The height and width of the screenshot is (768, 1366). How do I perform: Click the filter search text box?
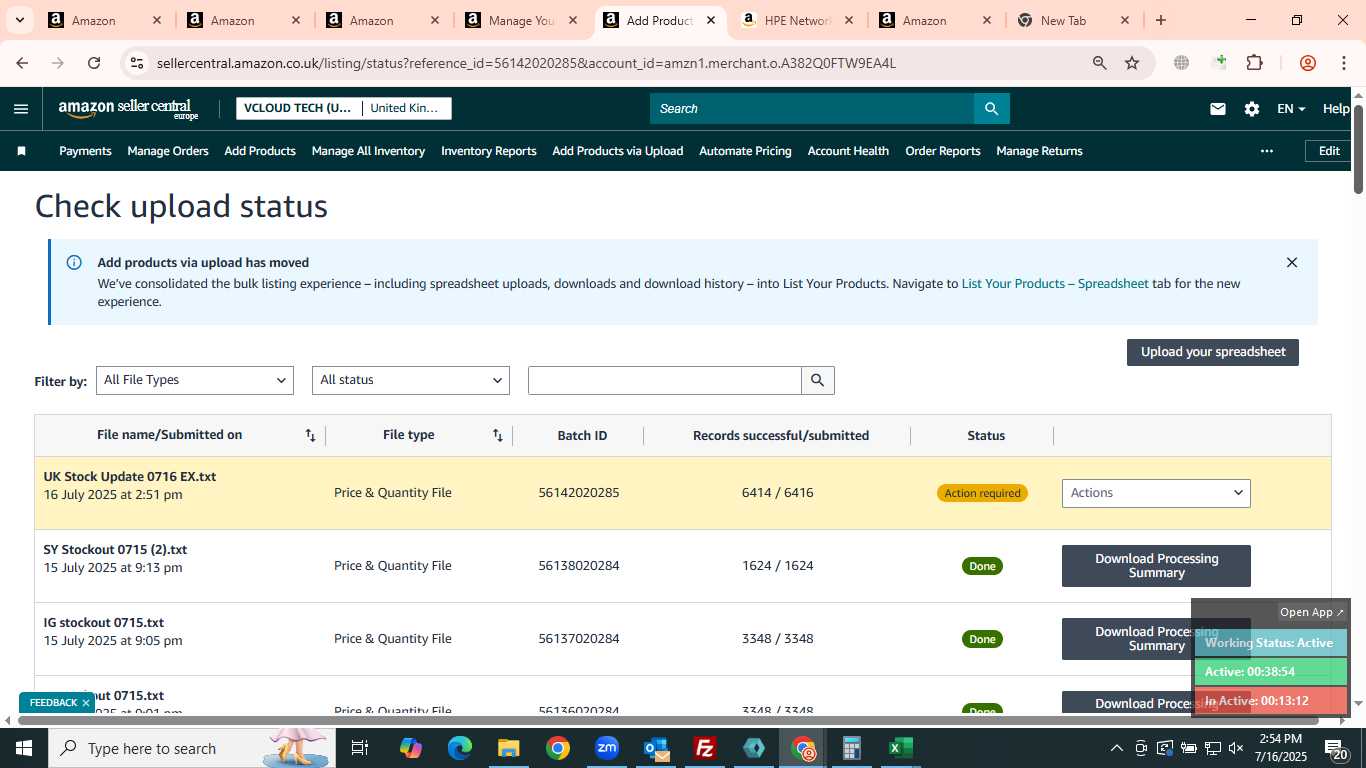[x=665, y=380]
